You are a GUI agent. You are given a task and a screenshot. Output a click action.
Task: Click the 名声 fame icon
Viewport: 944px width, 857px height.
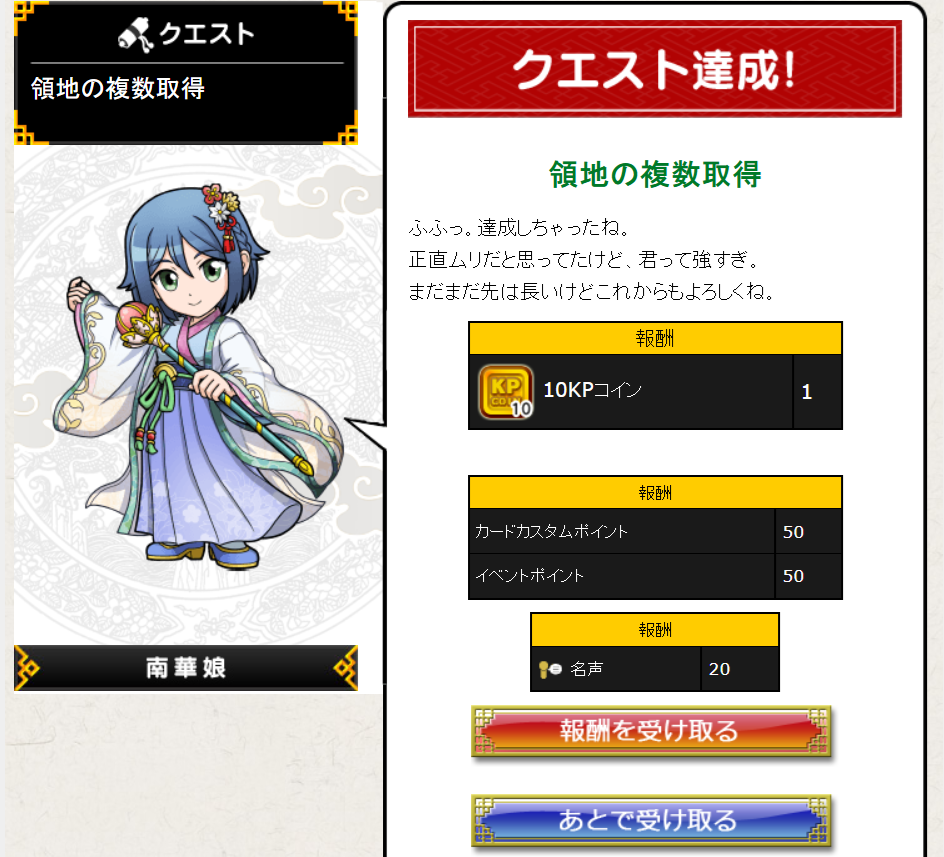550,669
